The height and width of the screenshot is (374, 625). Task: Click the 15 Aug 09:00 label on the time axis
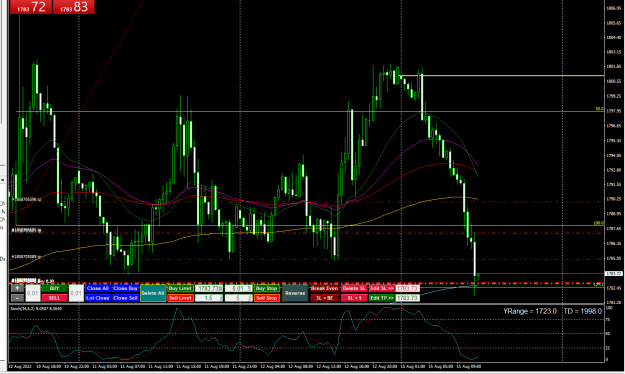[x=469, y=366]
